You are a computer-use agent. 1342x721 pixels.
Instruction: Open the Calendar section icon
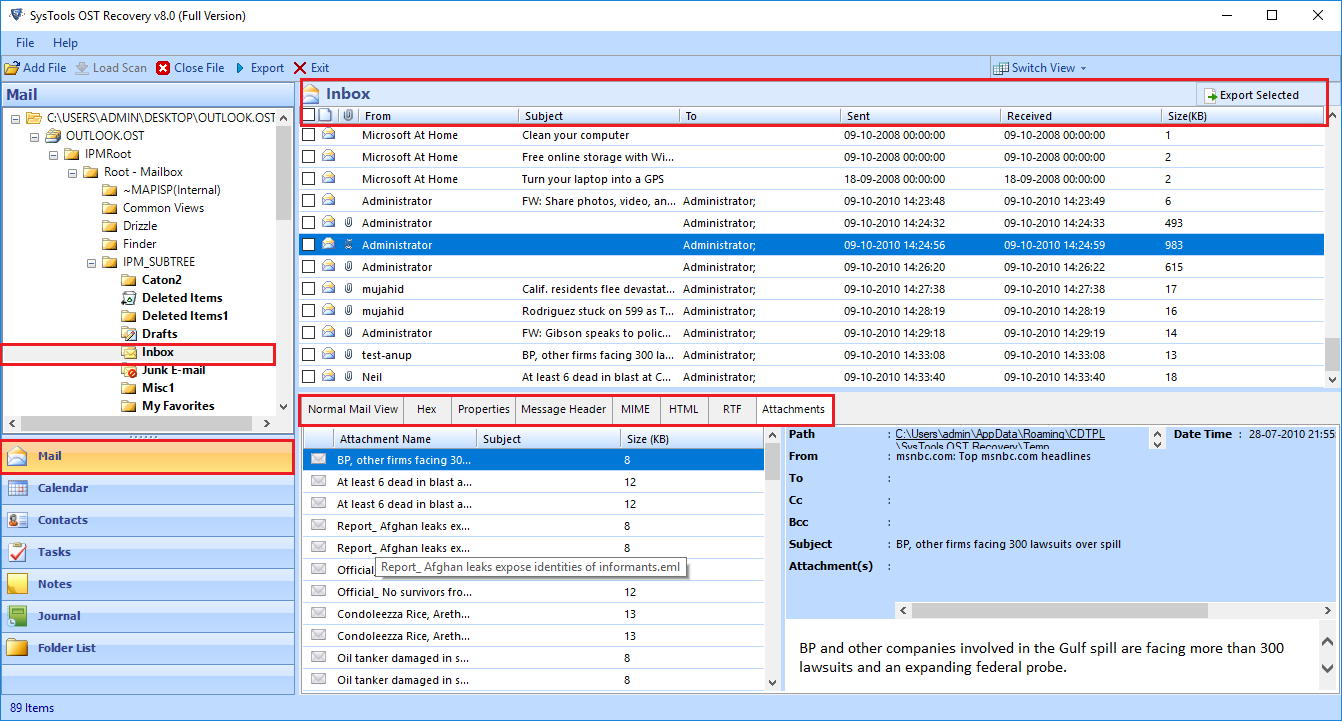[18, 488]
